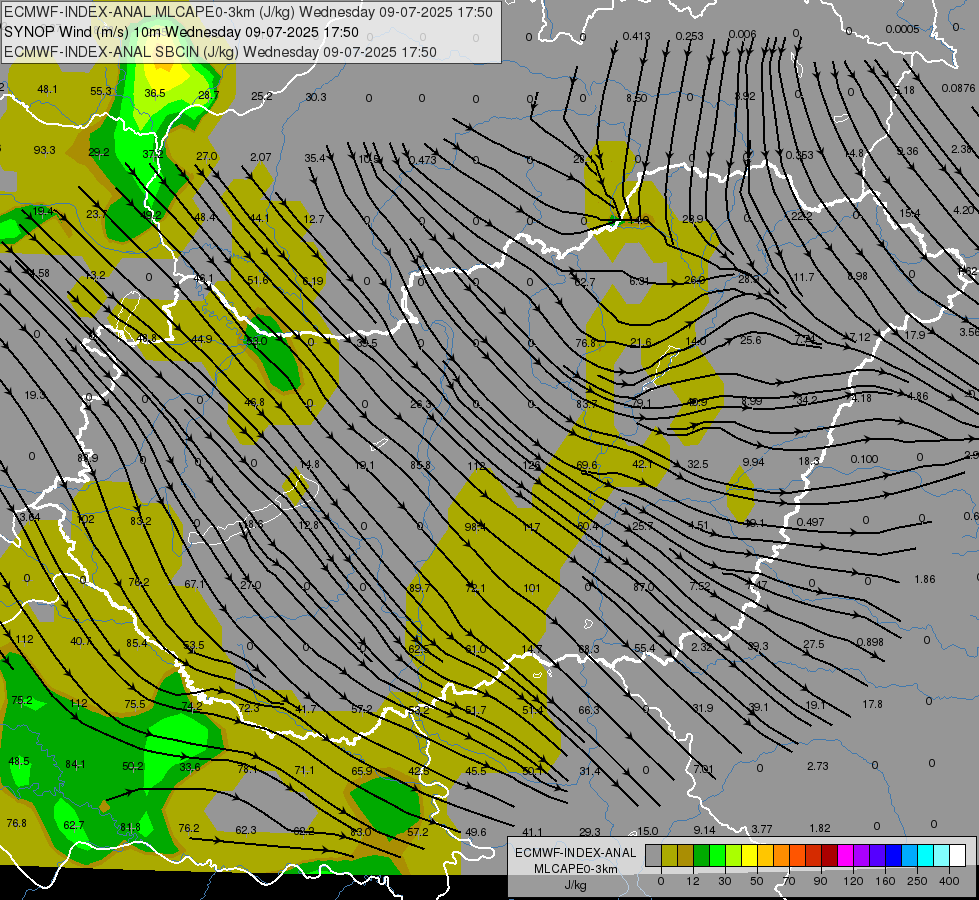Select the dark green legend swatch
Screen dimensions: 979x900
click(701, 855)
